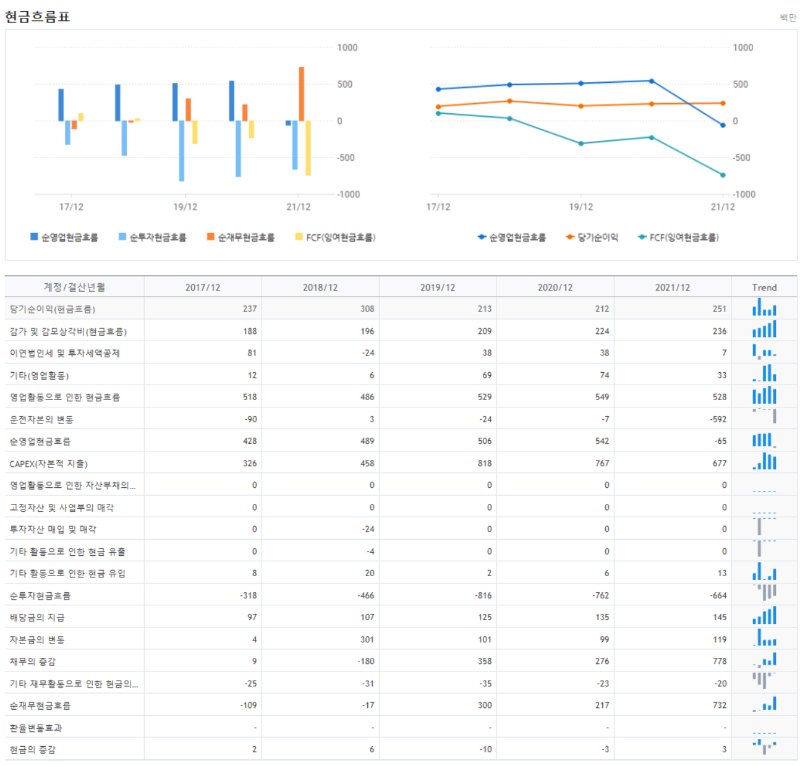Click the orange 당기순이익 point at 17/12
Screen dimensions: 800x766
[x=438, y=107]
